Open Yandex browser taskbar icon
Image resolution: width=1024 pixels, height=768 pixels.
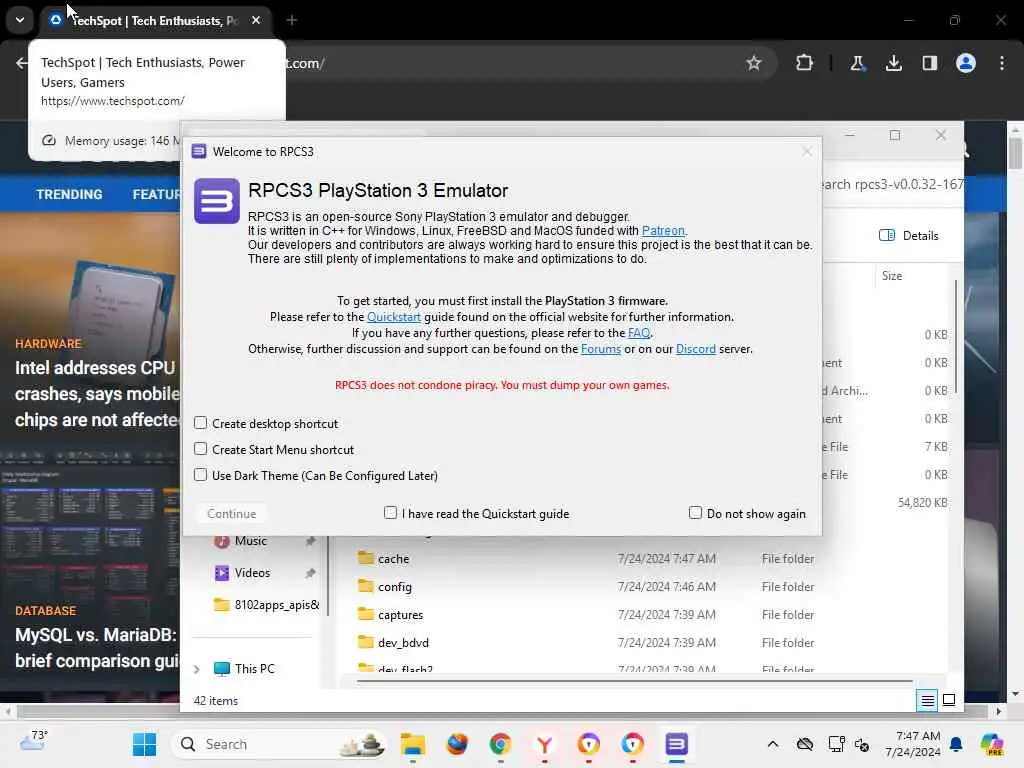pos(545,744)
